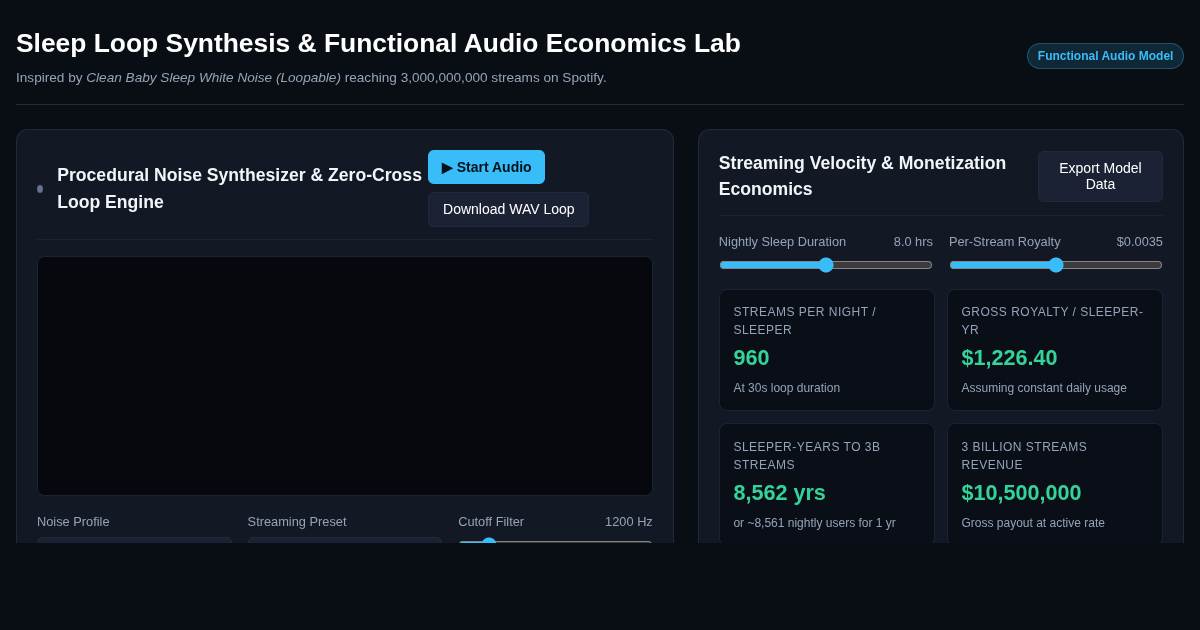The height and width of the screenshot is (630, 1200).
Task: Open the Noise Profile dropdown
Action: [134, 540]
